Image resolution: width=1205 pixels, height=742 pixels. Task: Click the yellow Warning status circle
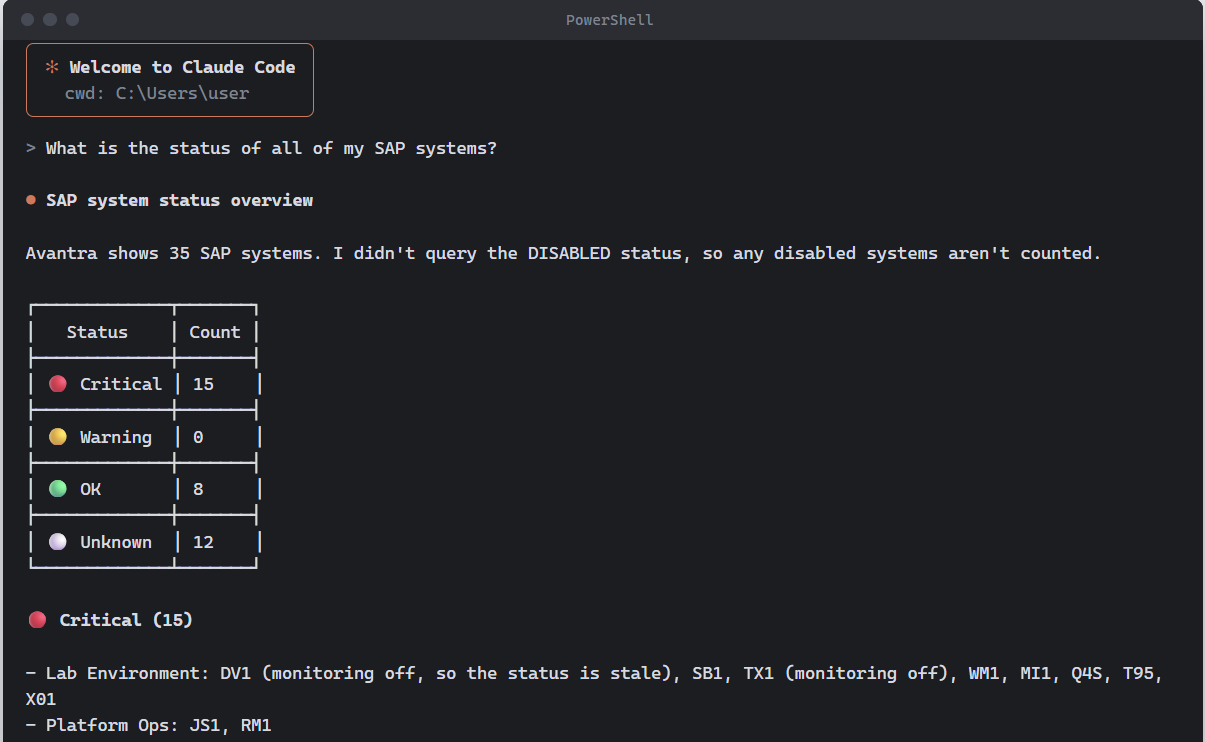coord(58,437)
